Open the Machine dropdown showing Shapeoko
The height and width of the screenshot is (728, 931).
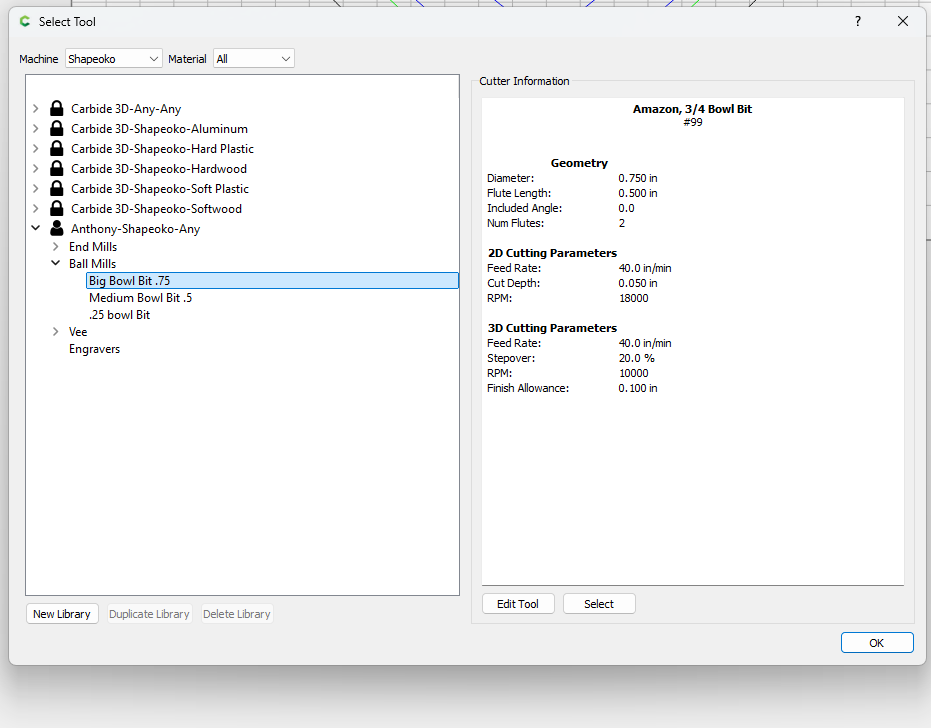[113, 59]
